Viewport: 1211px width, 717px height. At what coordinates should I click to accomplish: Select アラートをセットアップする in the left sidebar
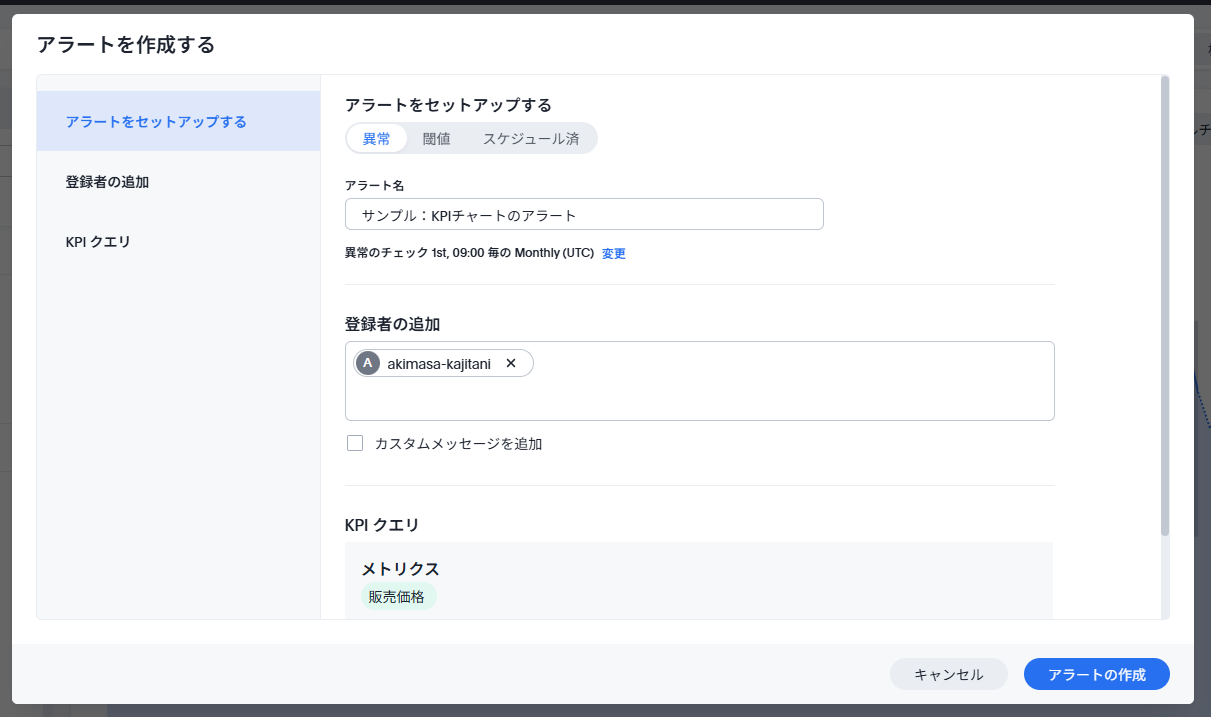coord(156,122)
